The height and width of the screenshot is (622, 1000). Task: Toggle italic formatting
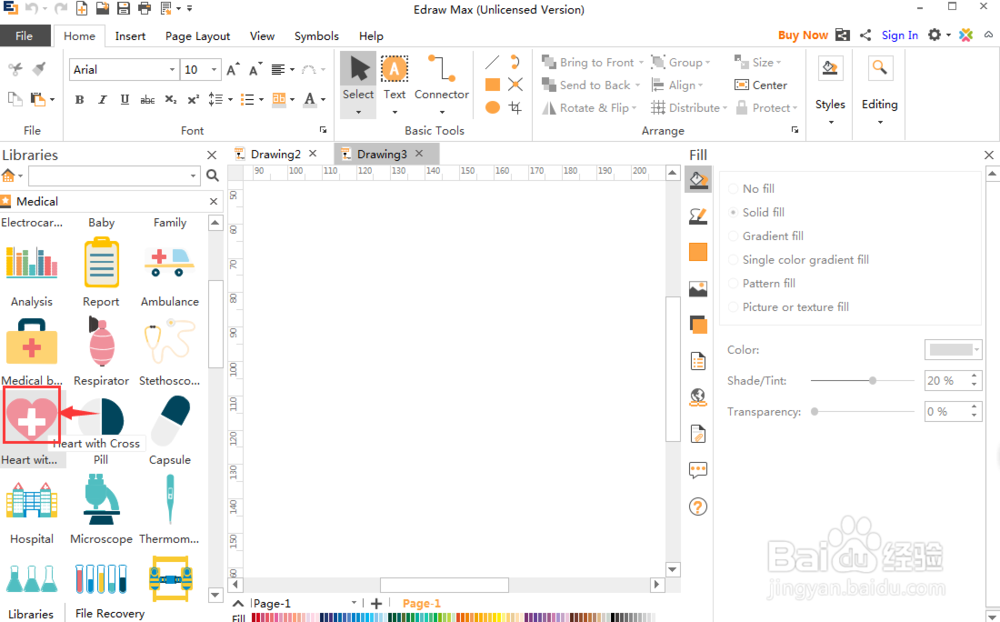102,100
